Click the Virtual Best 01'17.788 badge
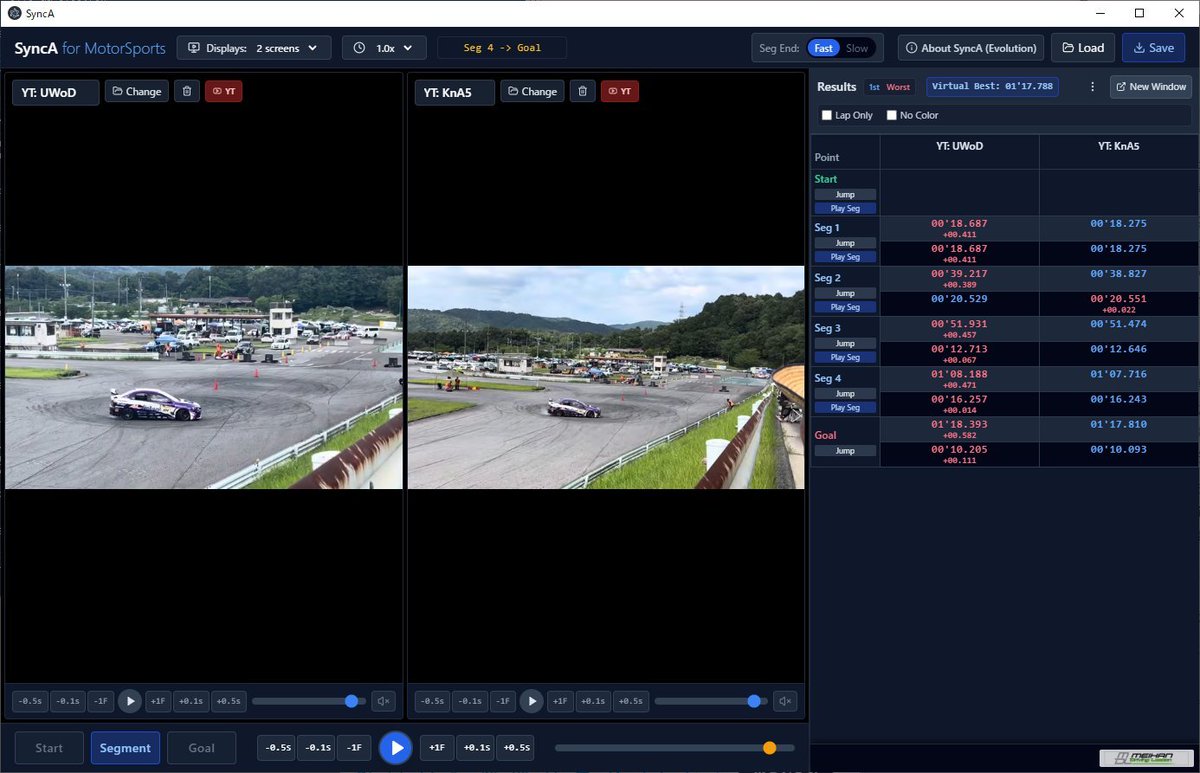 point(992,87)
